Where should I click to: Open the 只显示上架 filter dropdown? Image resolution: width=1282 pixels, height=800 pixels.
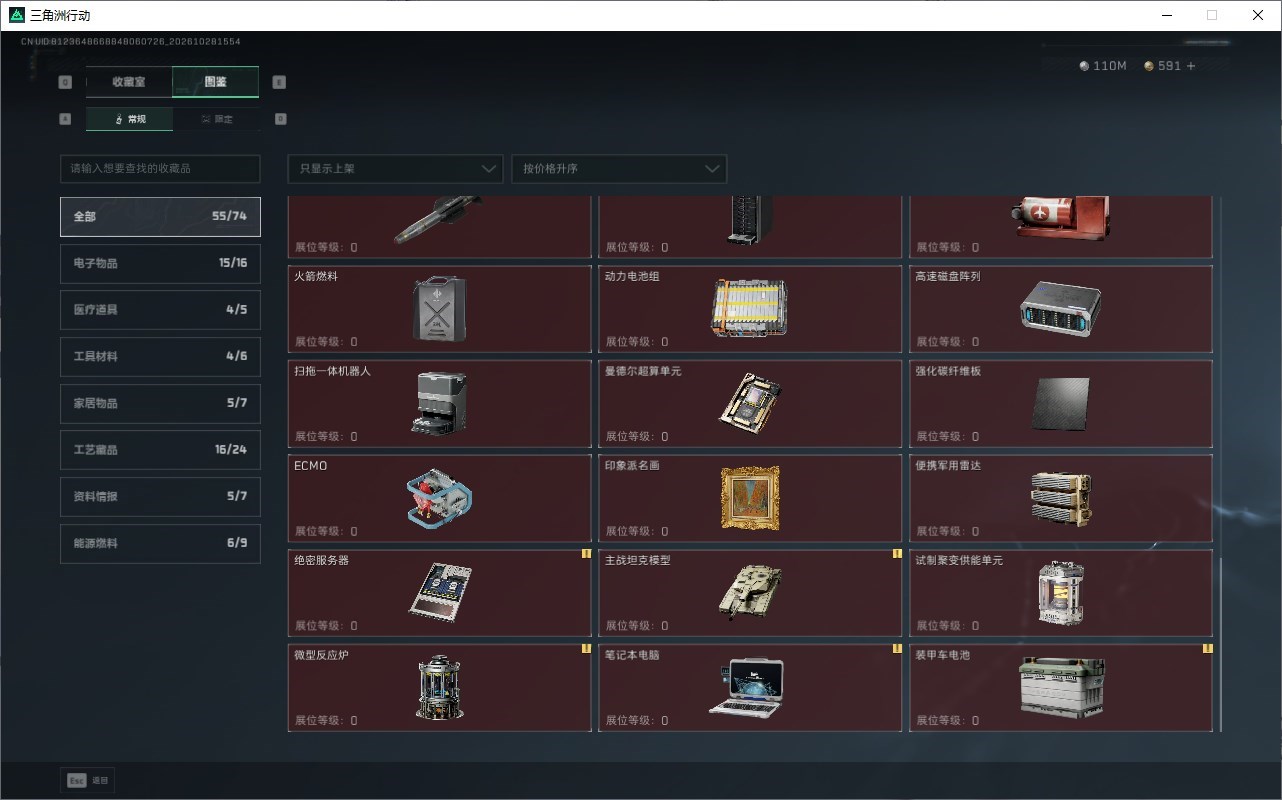click(x=395, y=169)
